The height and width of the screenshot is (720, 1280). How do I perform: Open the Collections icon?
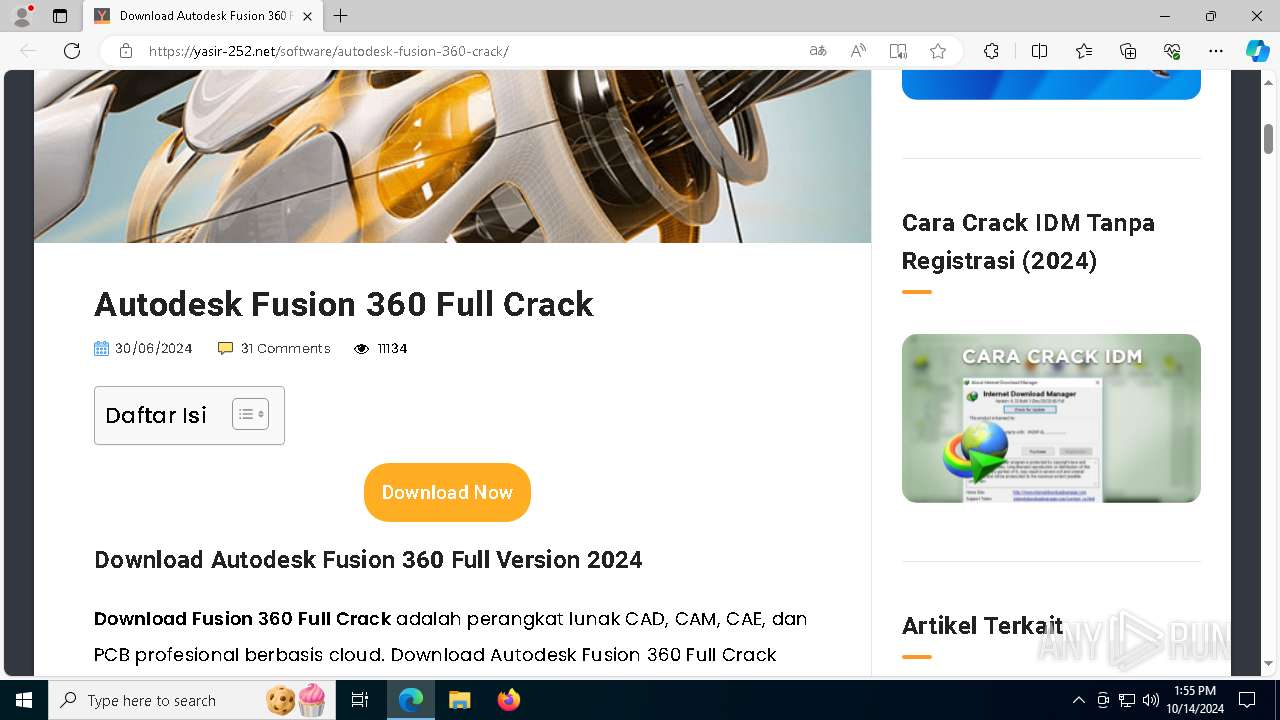[x=1128, y=51]
